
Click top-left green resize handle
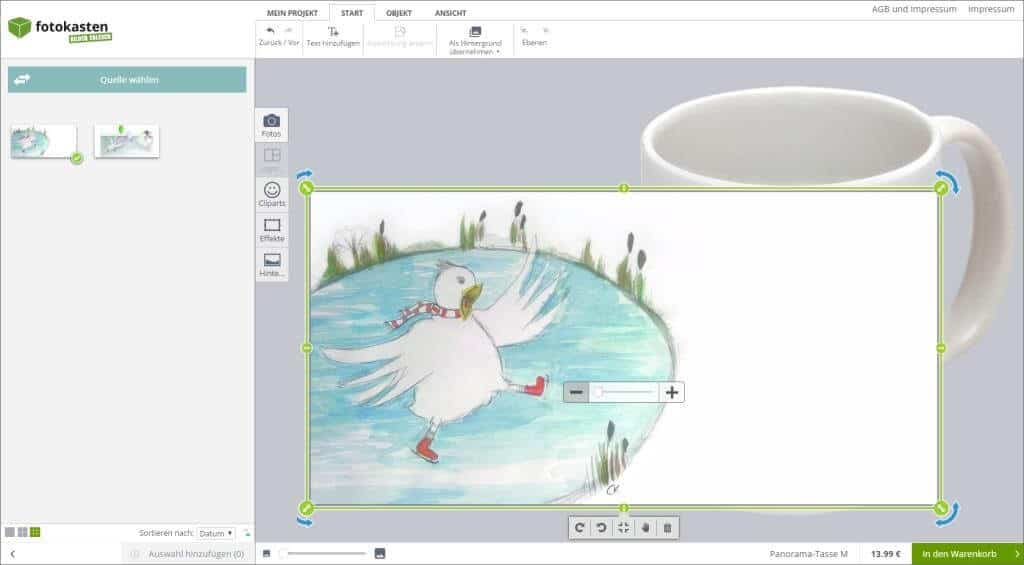(x=306, y=189)
